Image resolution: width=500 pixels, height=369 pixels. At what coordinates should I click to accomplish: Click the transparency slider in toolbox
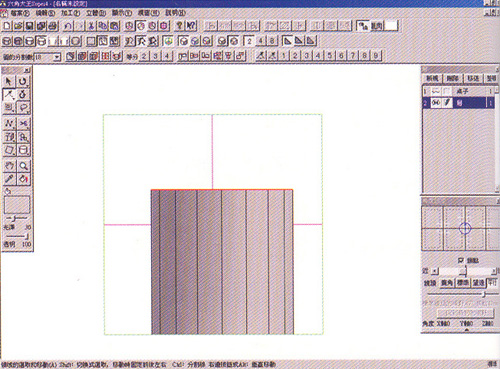pos(17,236)
